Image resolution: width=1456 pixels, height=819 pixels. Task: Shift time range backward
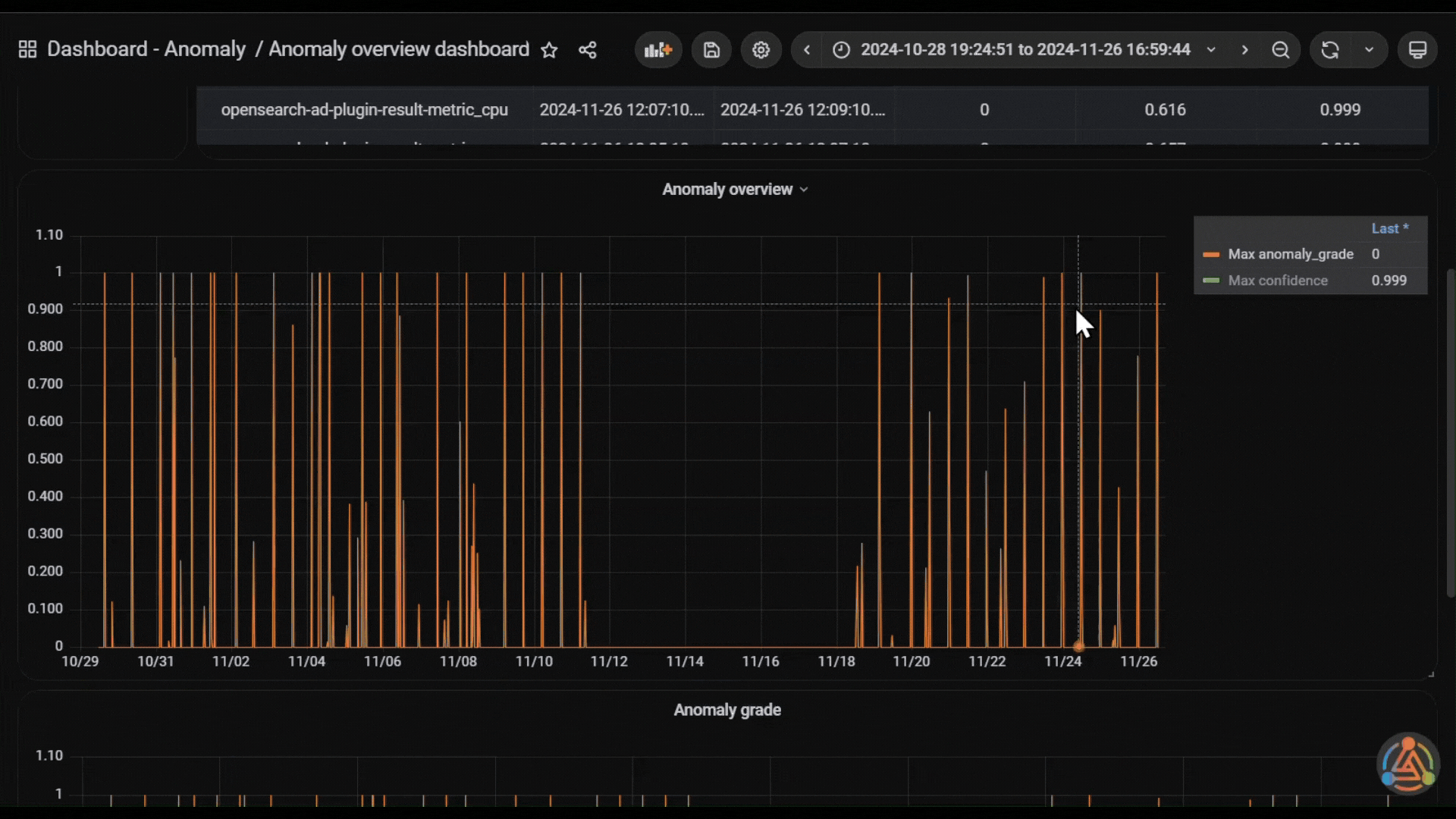click(807, 50)
